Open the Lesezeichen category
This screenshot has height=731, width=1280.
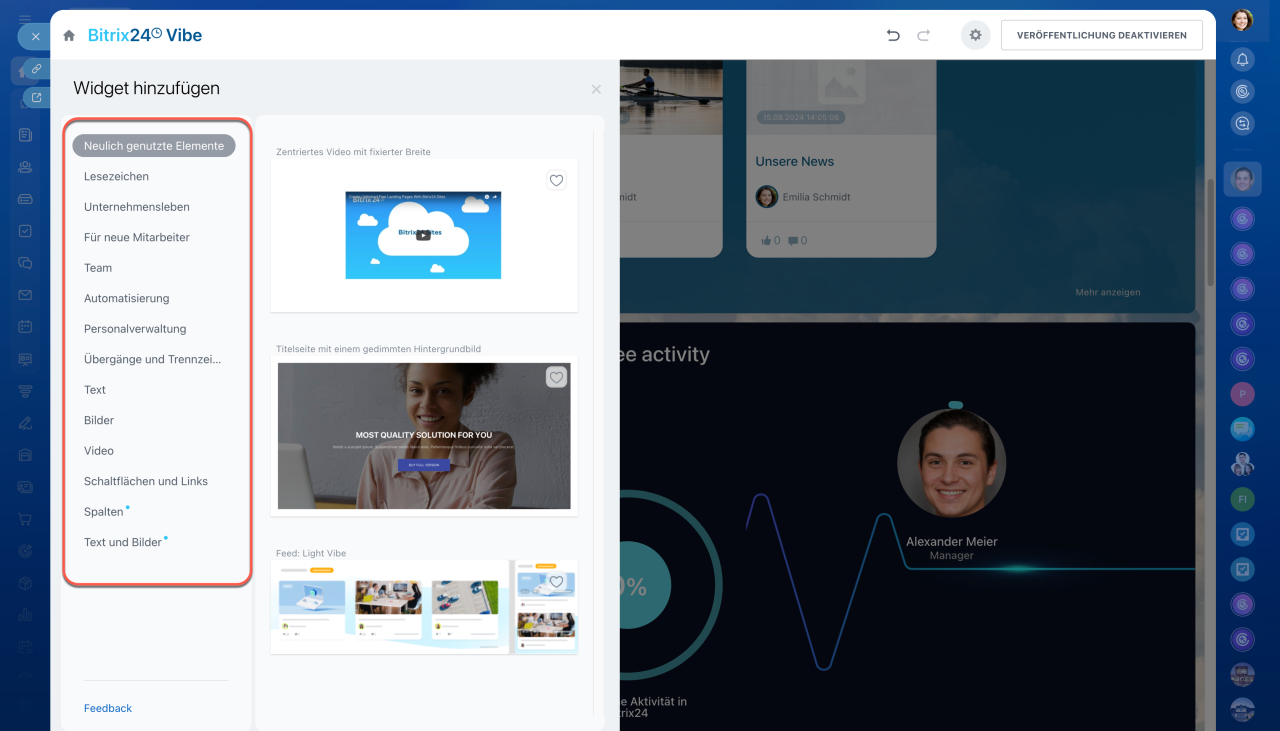click(116, 176)
